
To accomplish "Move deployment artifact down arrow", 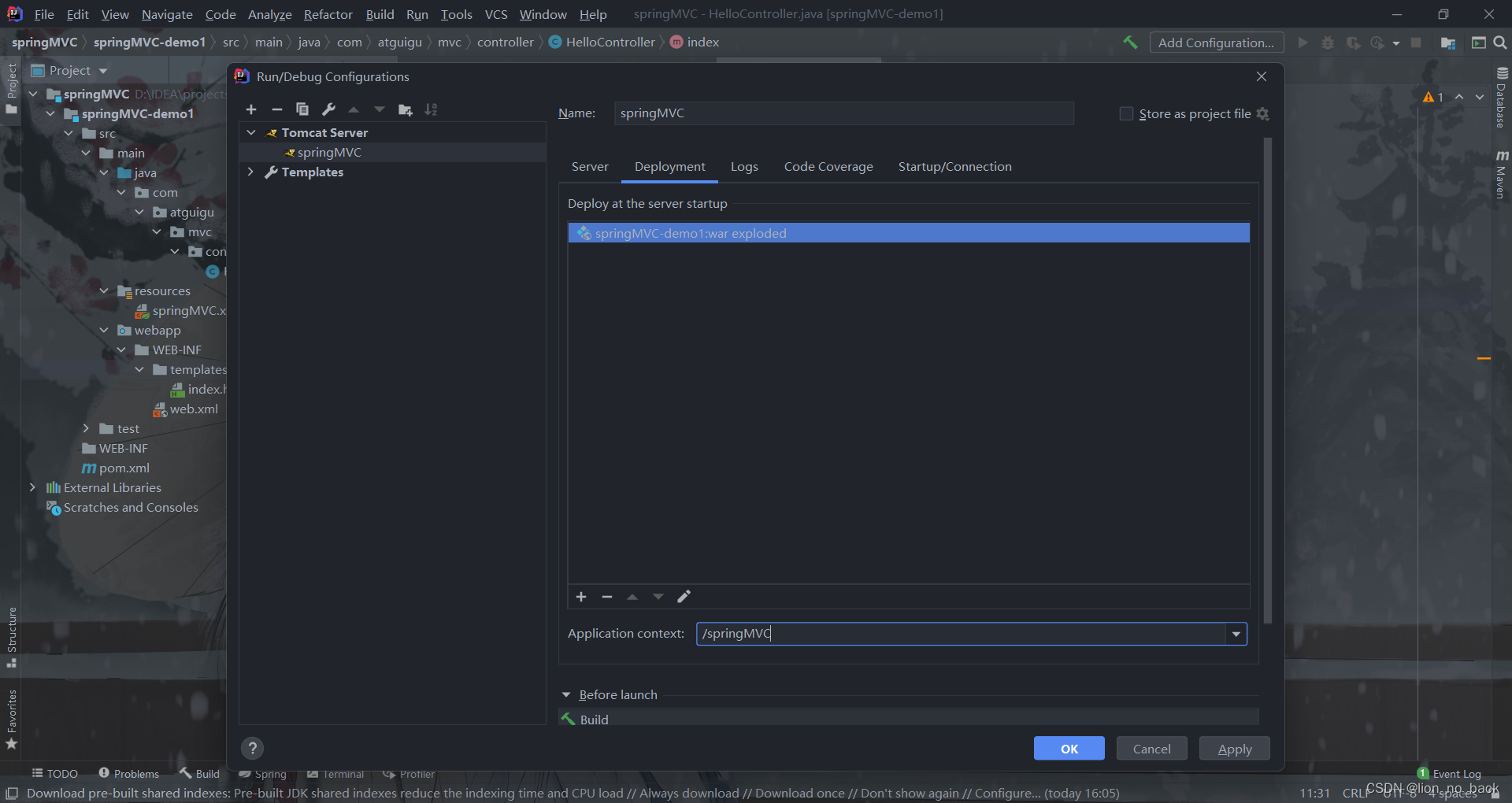I will 658,597.
